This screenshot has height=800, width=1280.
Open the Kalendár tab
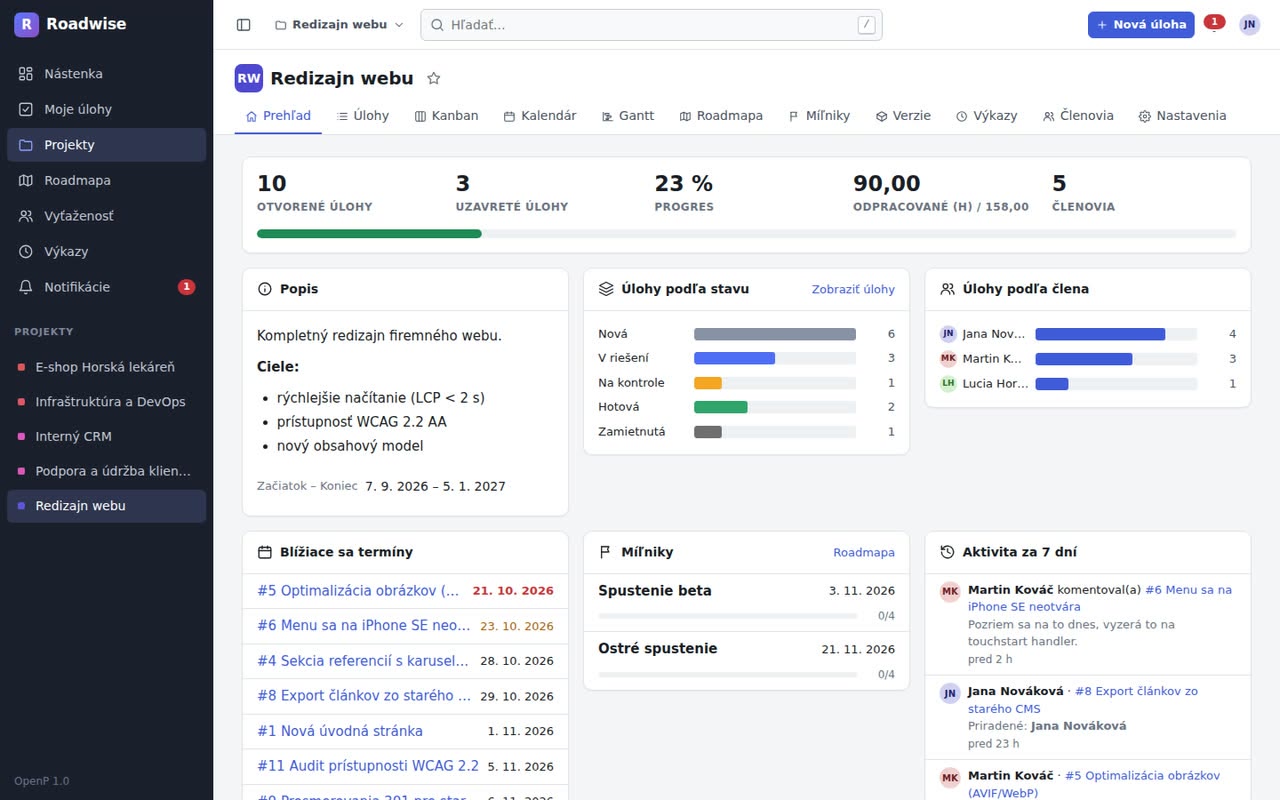coord(540,116)
